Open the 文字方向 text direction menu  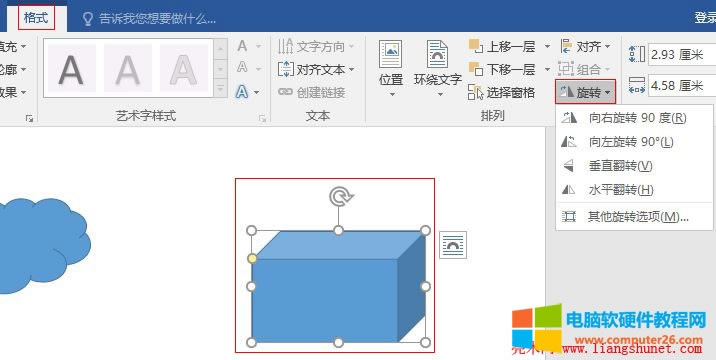pyautogui.click(x=316, y=47)
